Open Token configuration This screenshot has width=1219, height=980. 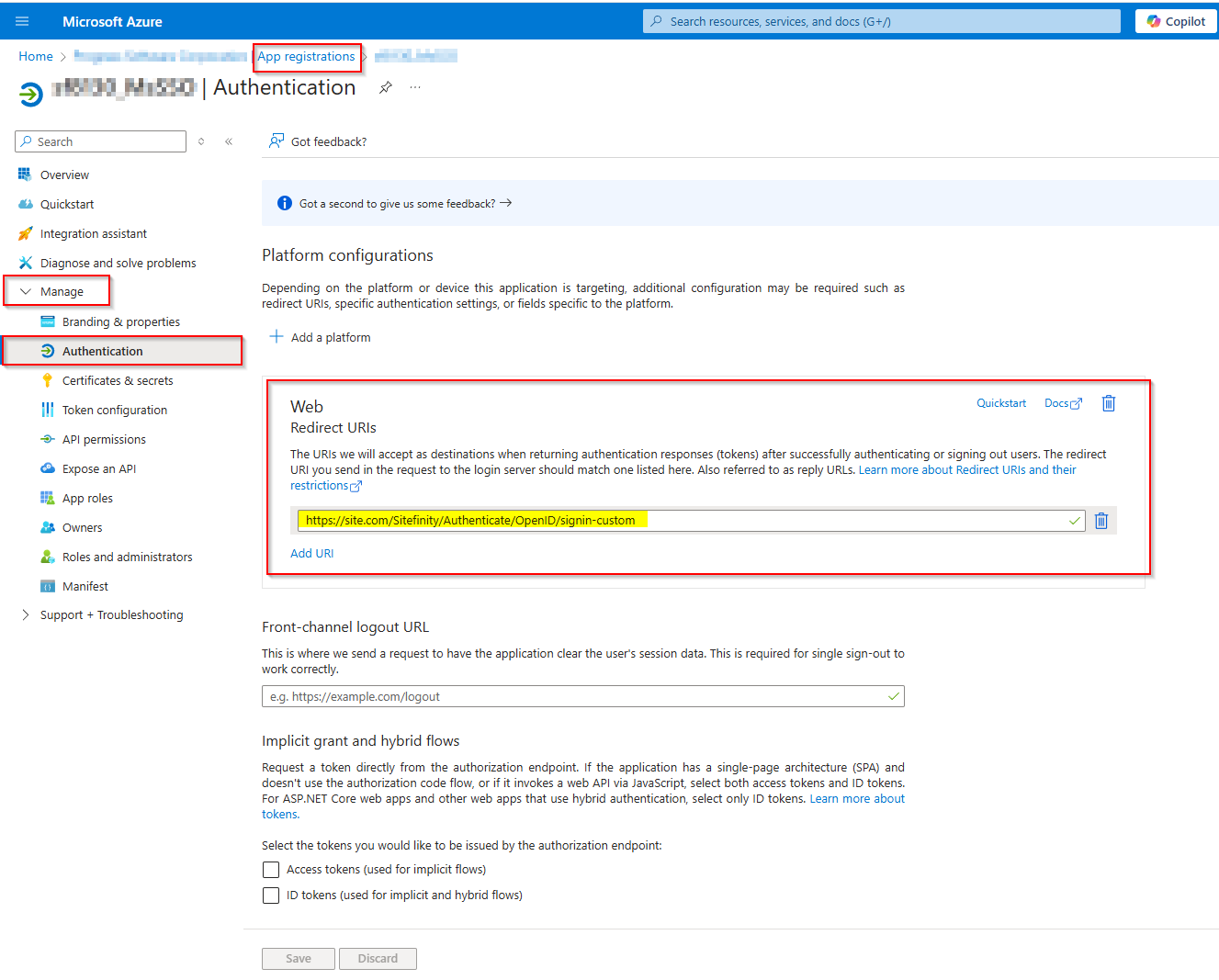pyautogui.click(x=115, y=410)
